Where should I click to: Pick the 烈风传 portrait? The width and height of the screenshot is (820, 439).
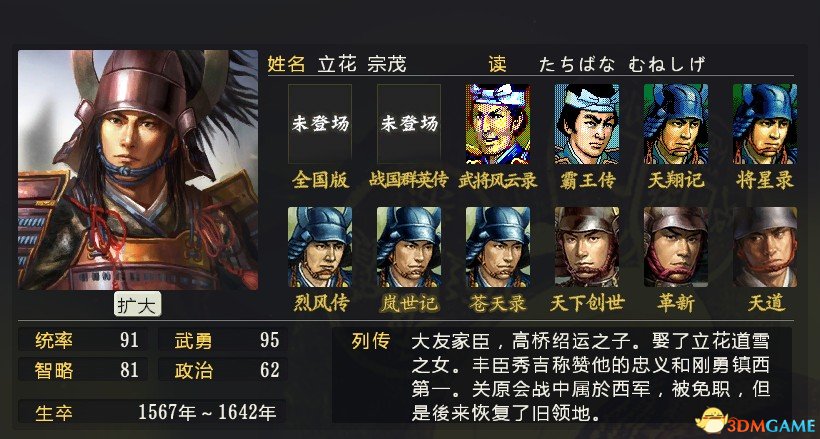(320, 247)
